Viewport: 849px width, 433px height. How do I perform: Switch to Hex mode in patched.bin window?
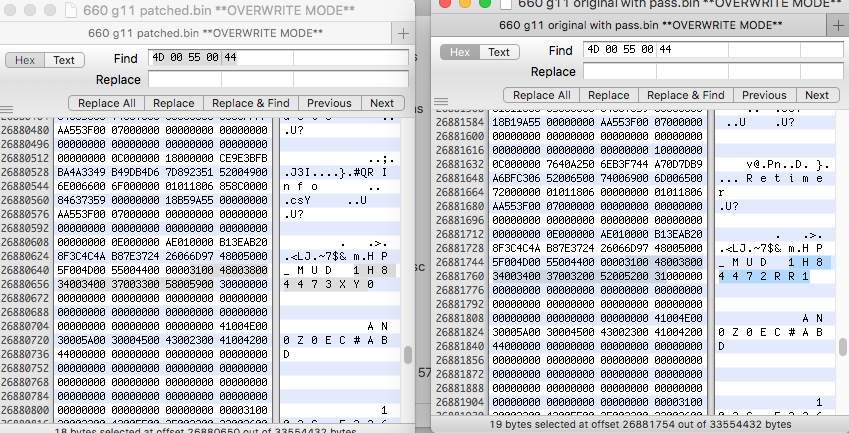click(25, 60)
